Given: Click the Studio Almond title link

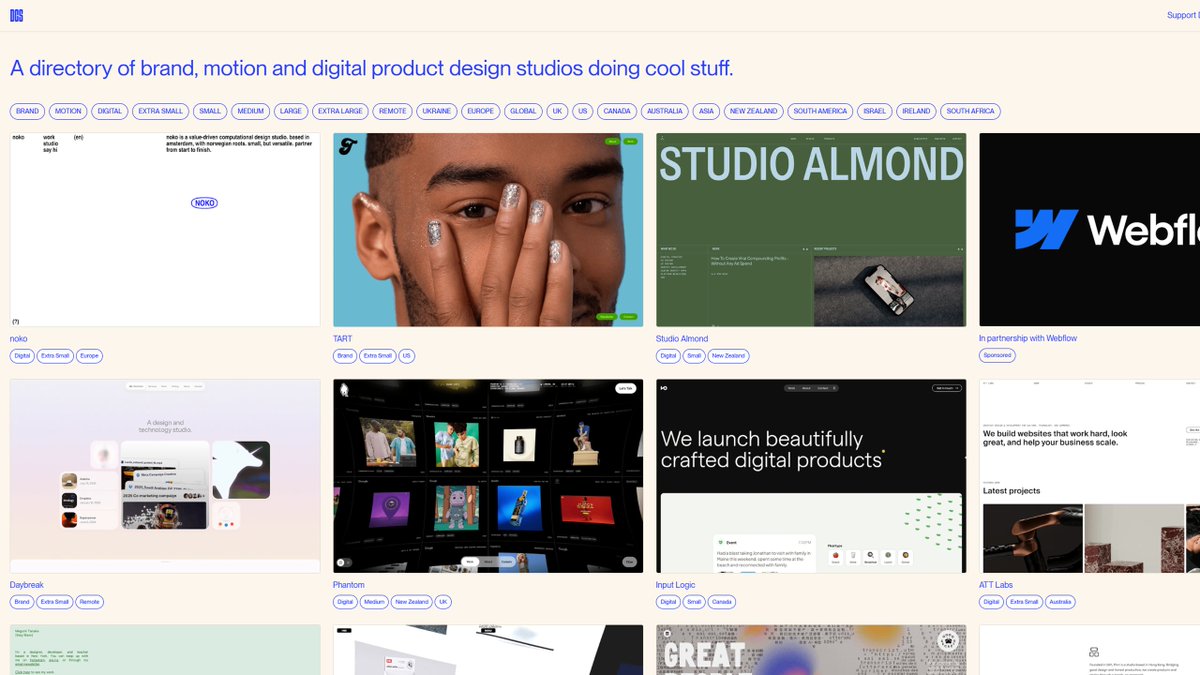Looking at the screenshot, I should pos(682,339).
